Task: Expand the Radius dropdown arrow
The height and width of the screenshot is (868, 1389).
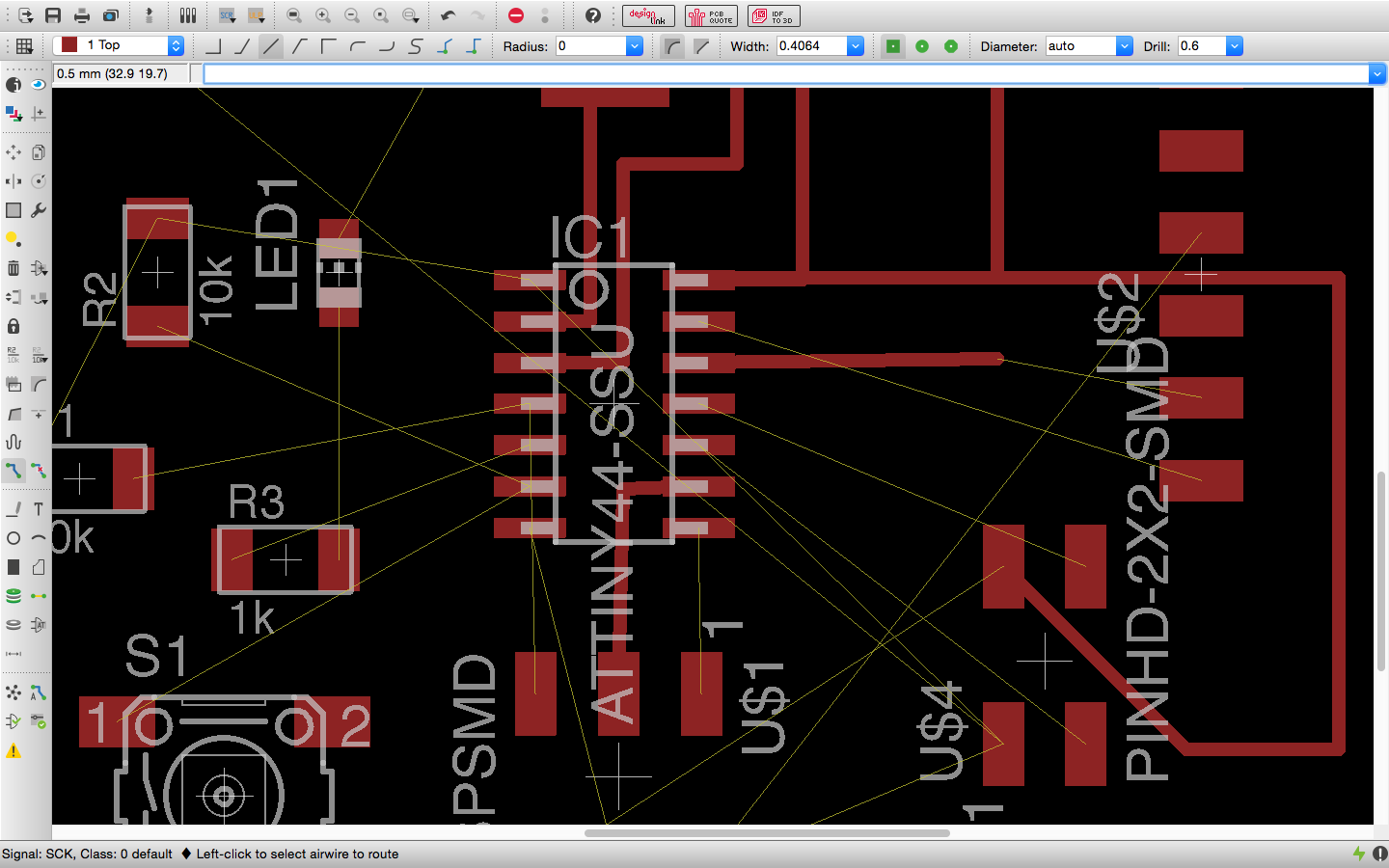Action: [x=635, y=45]
